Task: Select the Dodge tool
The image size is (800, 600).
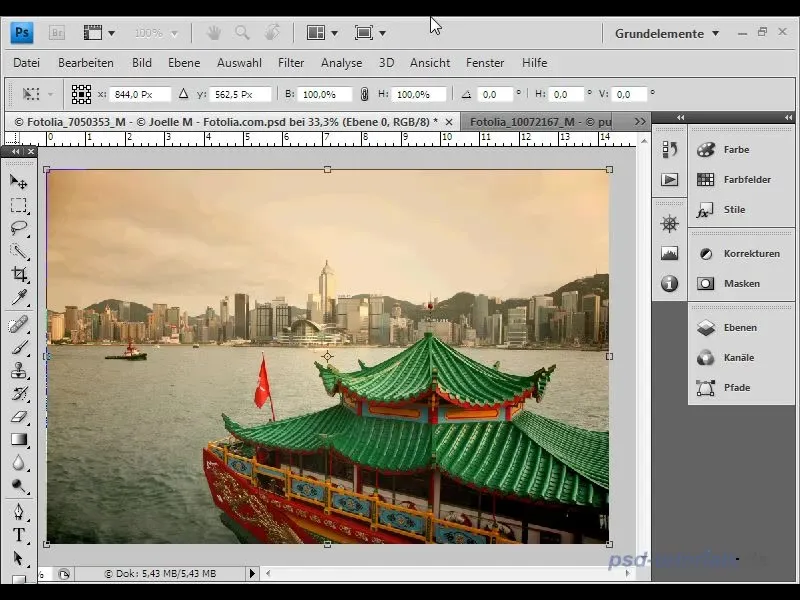Action: point(19,485)
